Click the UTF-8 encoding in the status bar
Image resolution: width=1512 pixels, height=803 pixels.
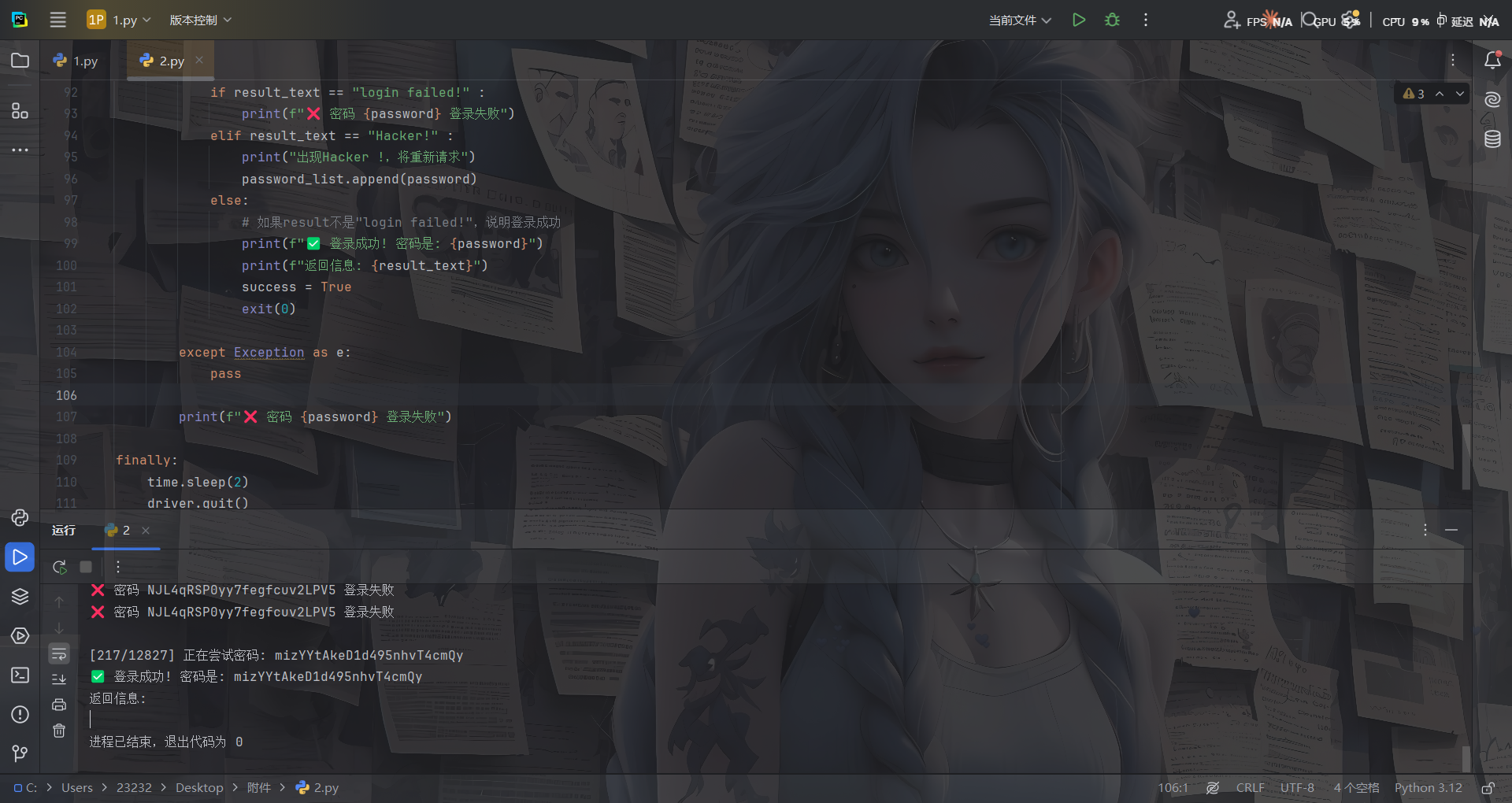pos(1297,788)
